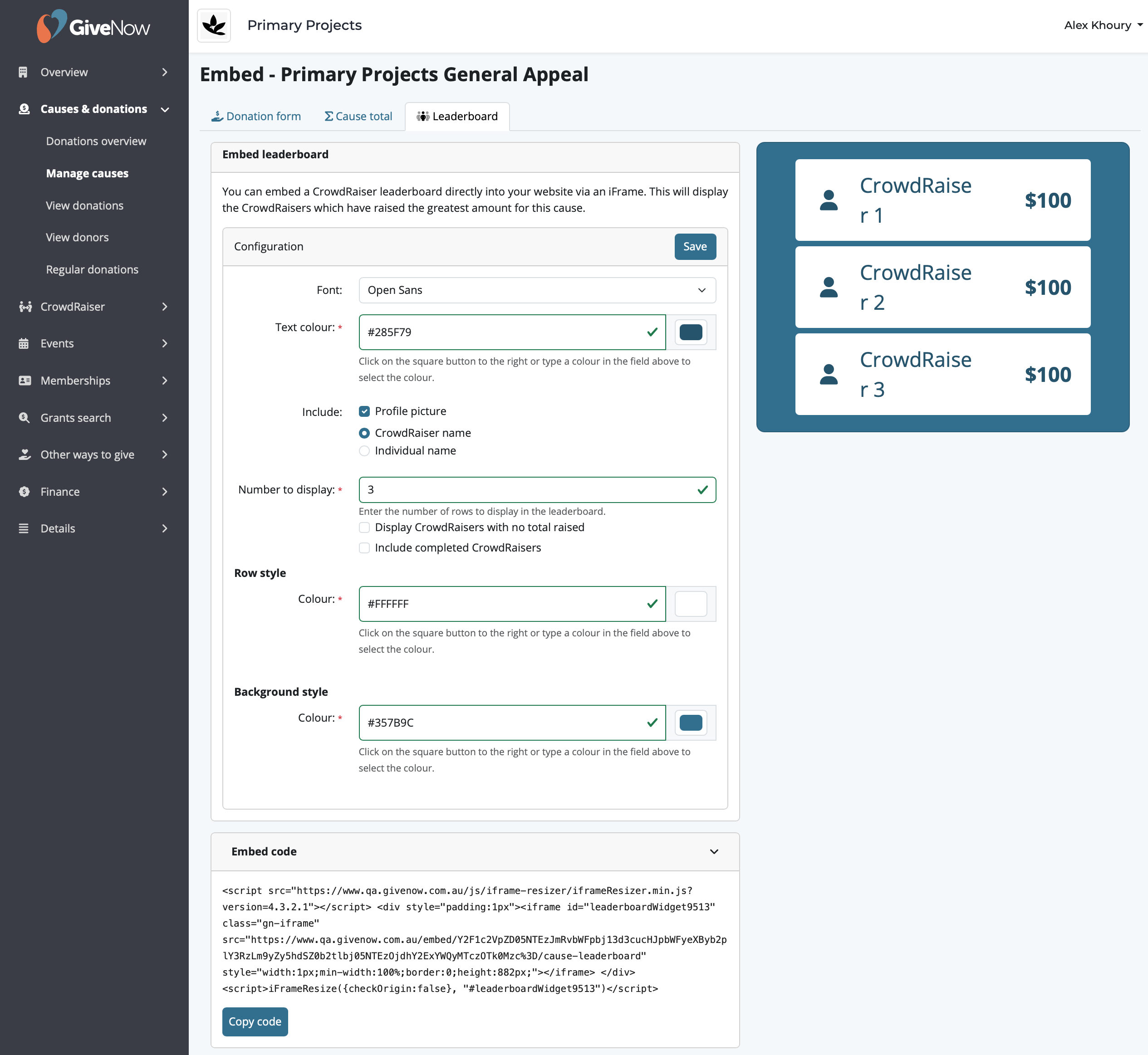The image size is (1148, 1055).
Task: Click the CrowdRaiser people icon in sidebar
Action: click(25, 307)
